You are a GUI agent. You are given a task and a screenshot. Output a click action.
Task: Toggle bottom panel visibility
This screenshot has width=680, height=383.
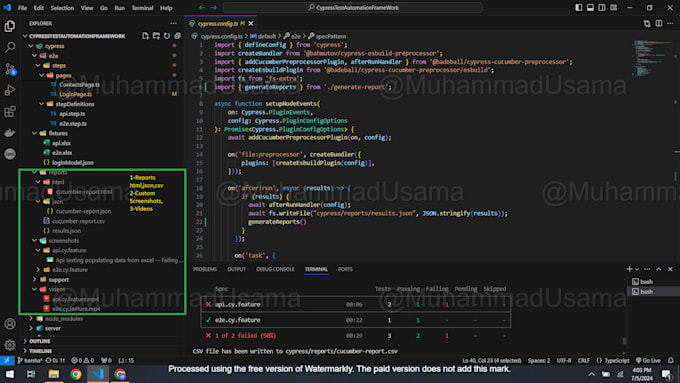click(x=590, y=8)
